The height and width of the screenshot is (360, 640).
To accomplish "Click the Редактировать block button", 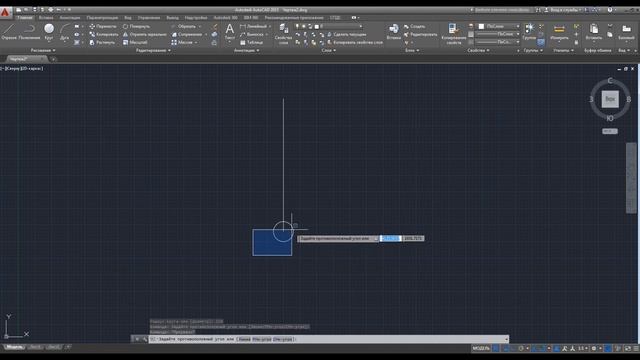I will 420,34.
